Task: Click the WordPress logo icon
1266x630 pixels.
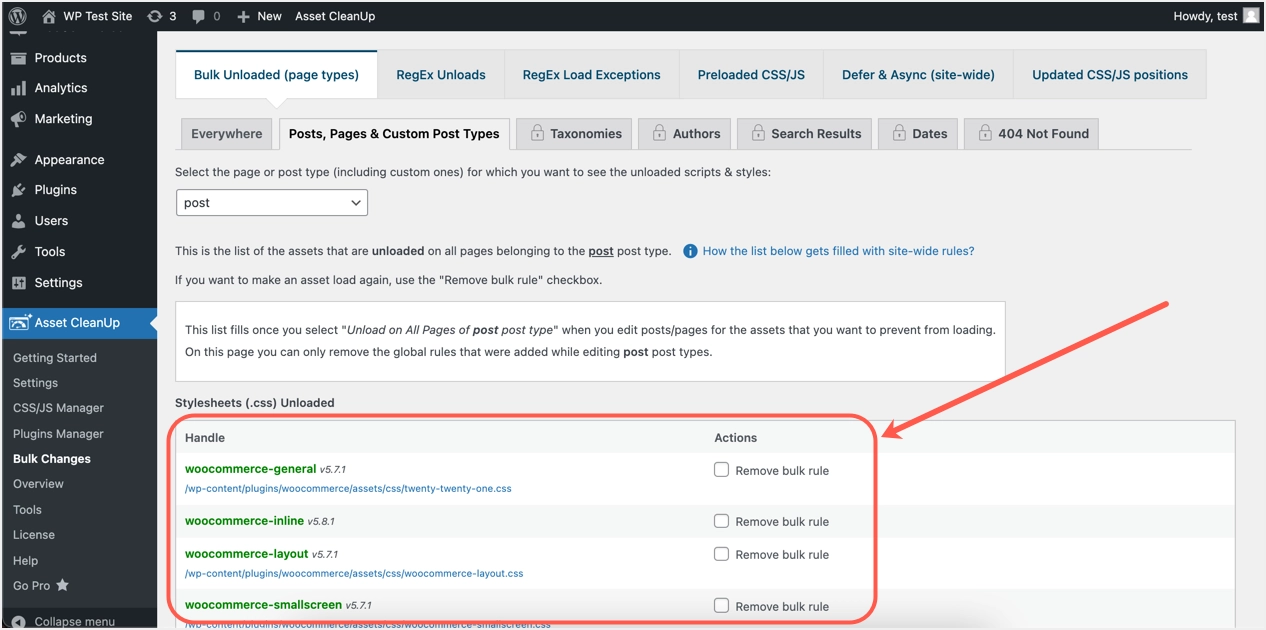Action: (x=18, y=16)
